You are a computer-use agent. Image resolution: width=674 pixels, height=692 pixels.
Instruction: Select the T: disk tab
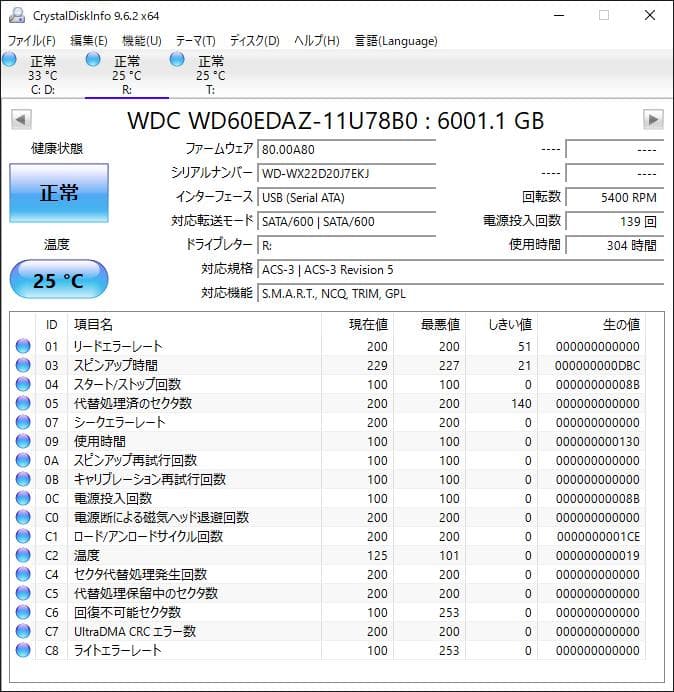[x=211, y=75]
